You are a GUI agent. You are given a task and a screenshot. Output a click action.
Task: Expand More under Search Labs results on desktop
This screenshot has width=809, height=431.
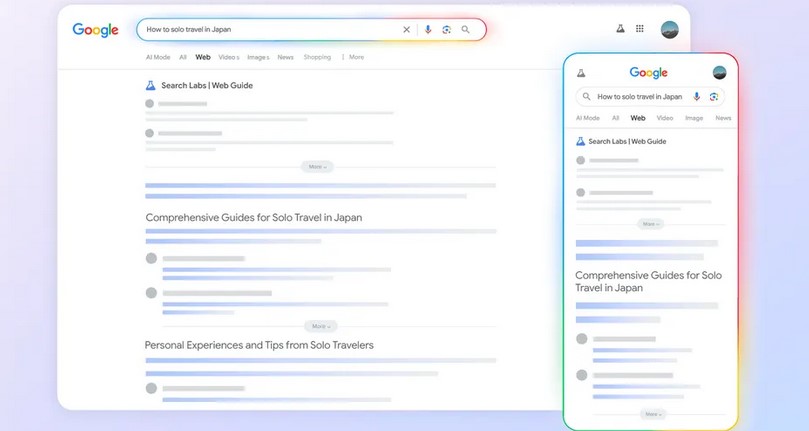[x=317, y=167]
